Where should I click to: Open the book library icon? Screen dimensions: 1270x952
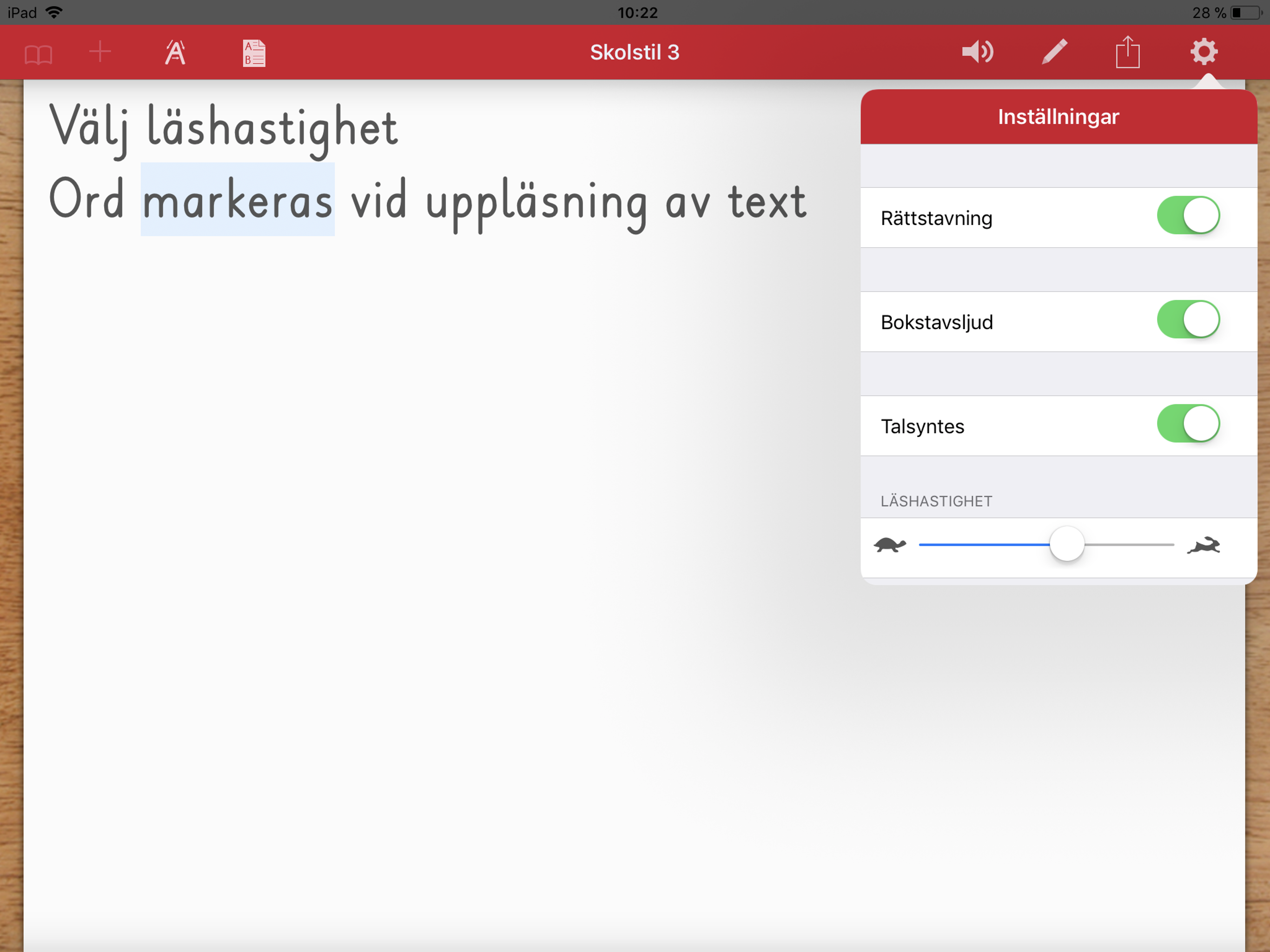coord(39,54)
